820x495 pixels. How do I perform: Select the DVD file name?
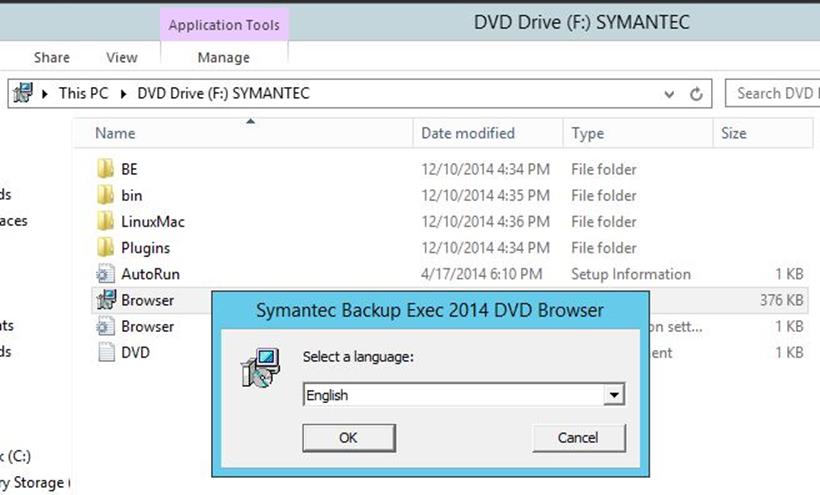point(135,352)
